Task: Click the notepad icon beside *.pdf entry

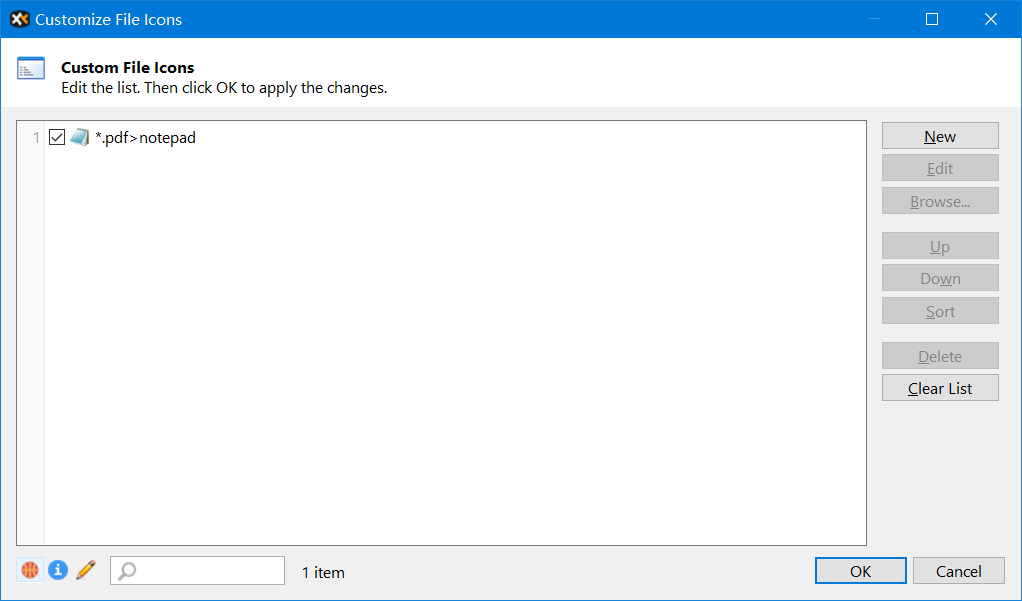Action: click(80, 138)
